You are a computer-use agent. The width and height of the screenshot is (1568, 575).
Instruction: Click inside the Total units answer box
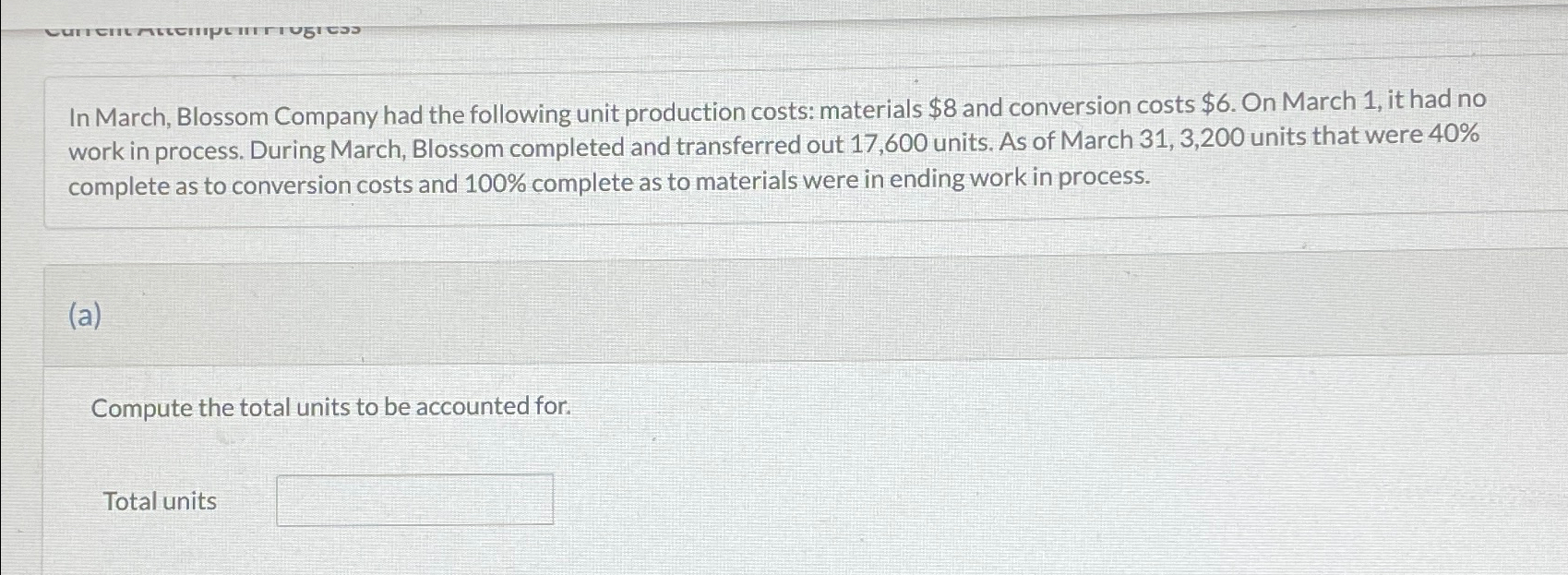pos(414,499)
